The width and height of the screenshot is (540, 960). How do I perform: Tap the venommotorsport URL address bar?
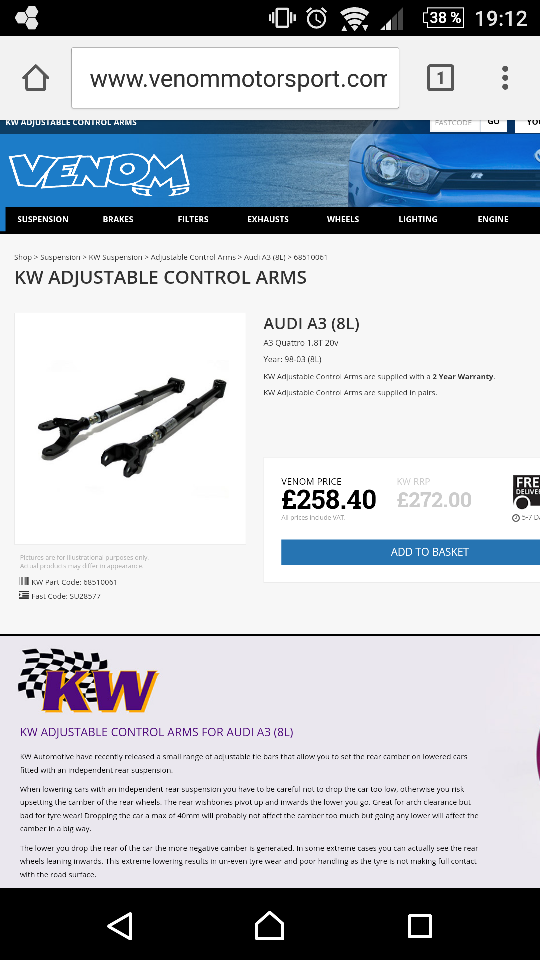click(x=235, y=78)
